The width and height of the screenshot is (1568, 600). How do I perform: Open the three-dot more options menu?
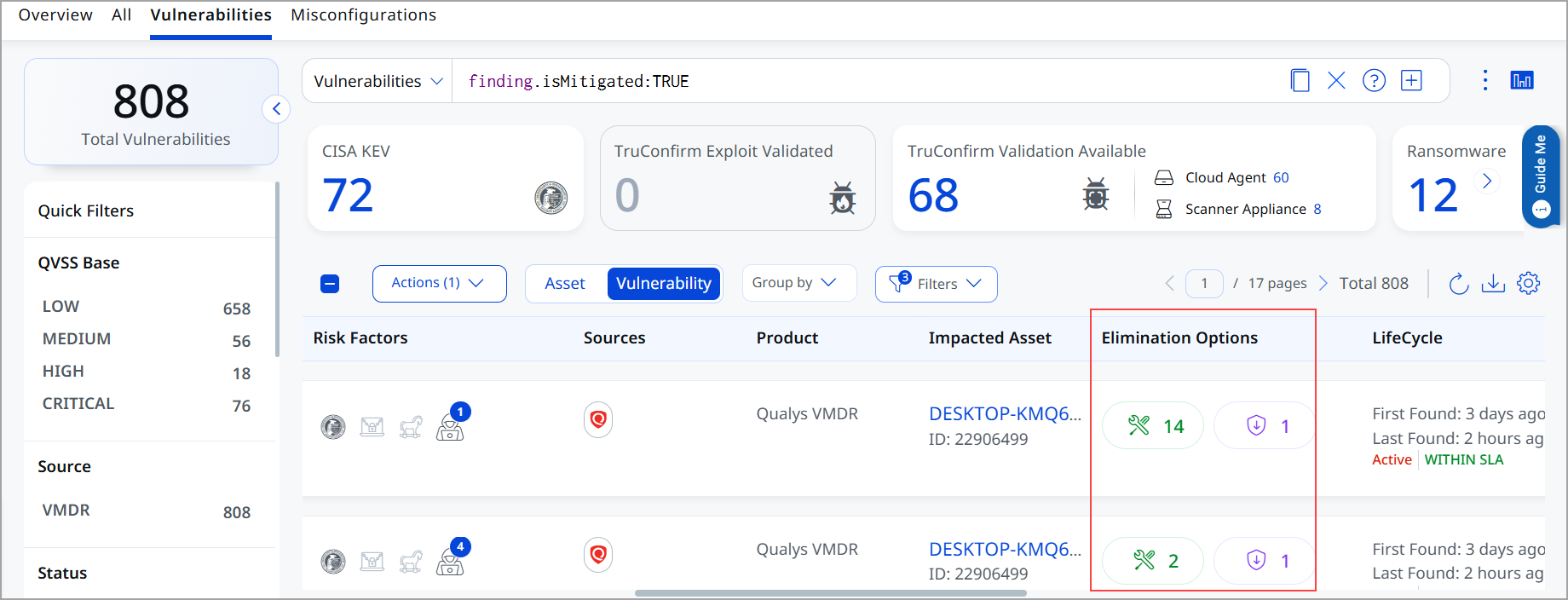(x=1485, y=81)
